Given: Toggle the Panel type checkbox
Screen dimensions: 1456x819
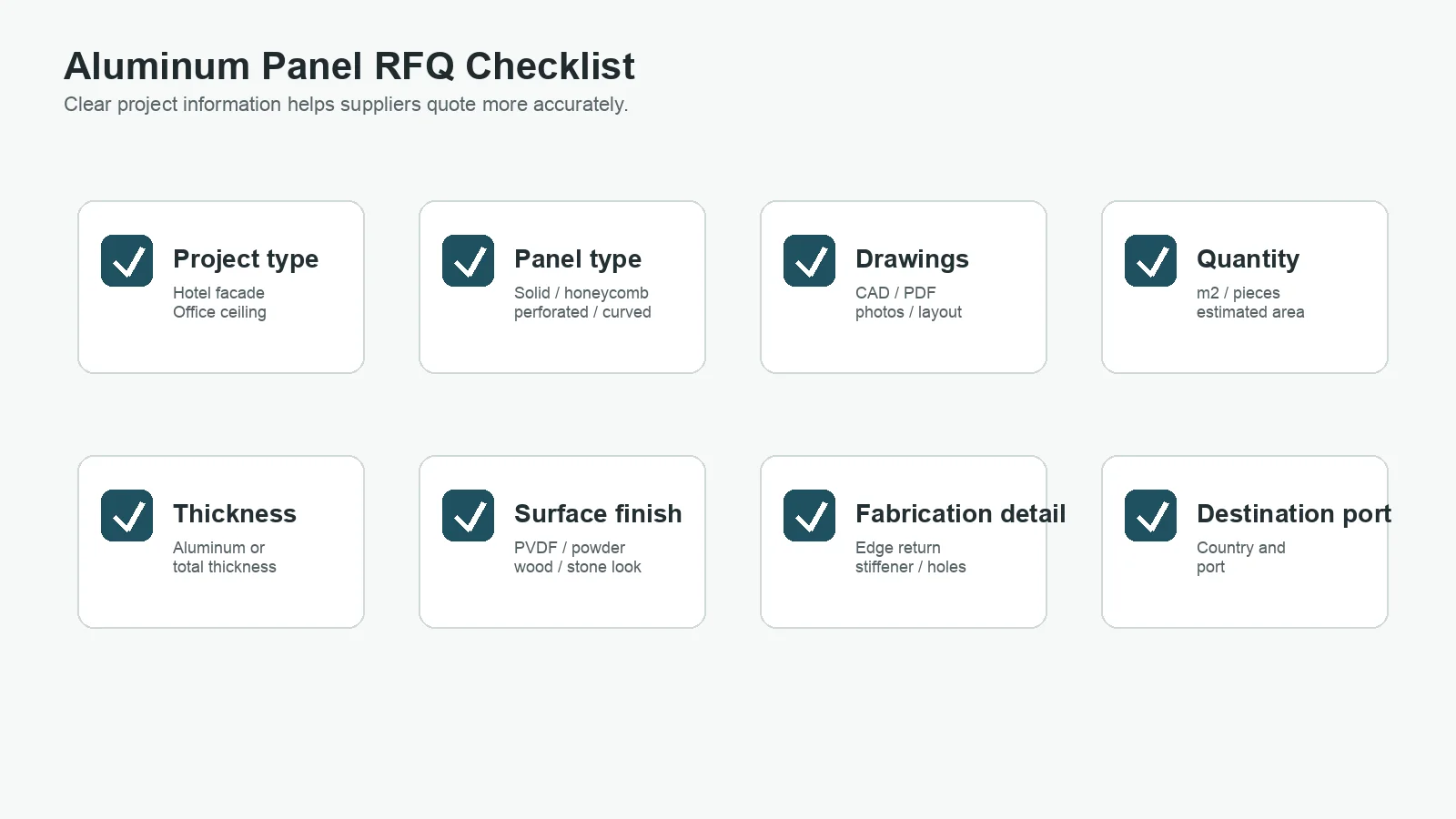Looking at the screenshot, I should point(468,260).
